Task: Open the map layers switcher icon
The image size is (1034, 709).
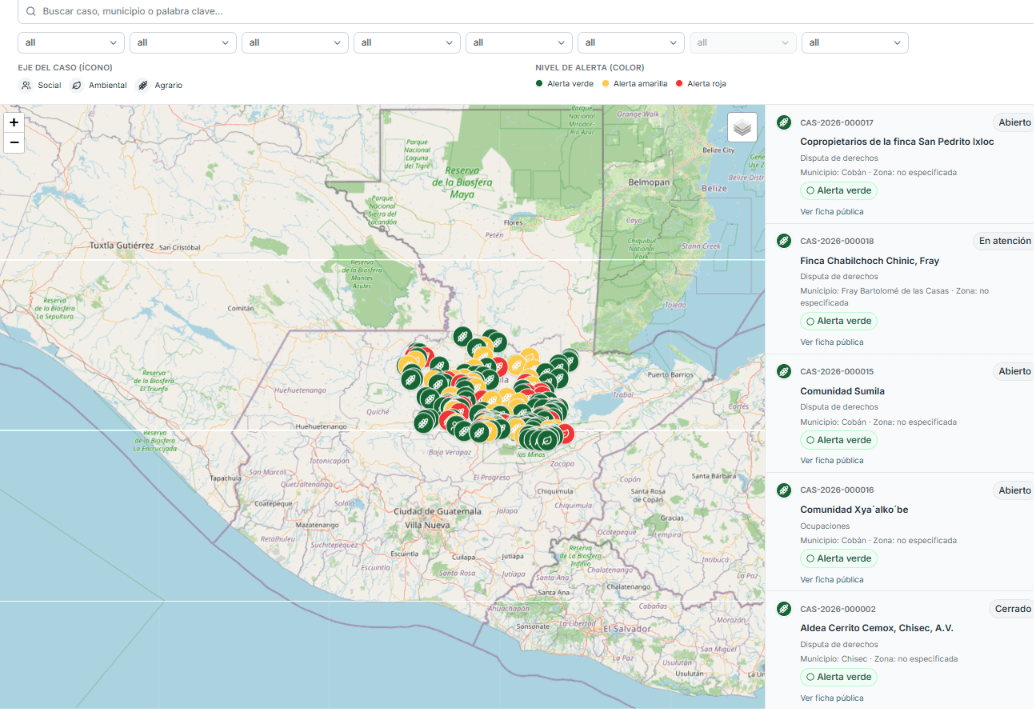Action: pyautogui.click(x=742, y=127)
